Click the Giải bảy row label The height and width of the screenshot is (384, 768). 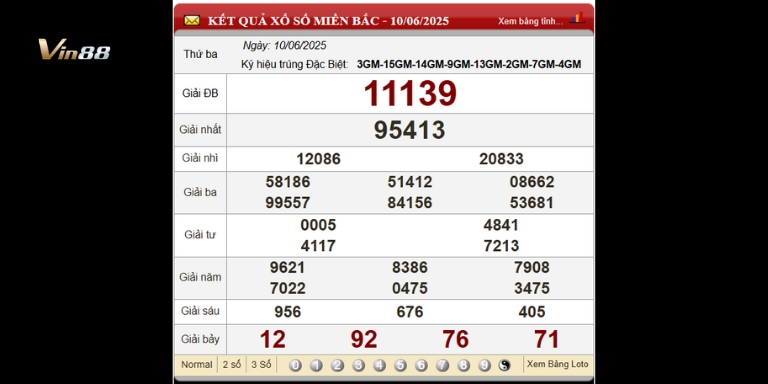tap(200, 339)
